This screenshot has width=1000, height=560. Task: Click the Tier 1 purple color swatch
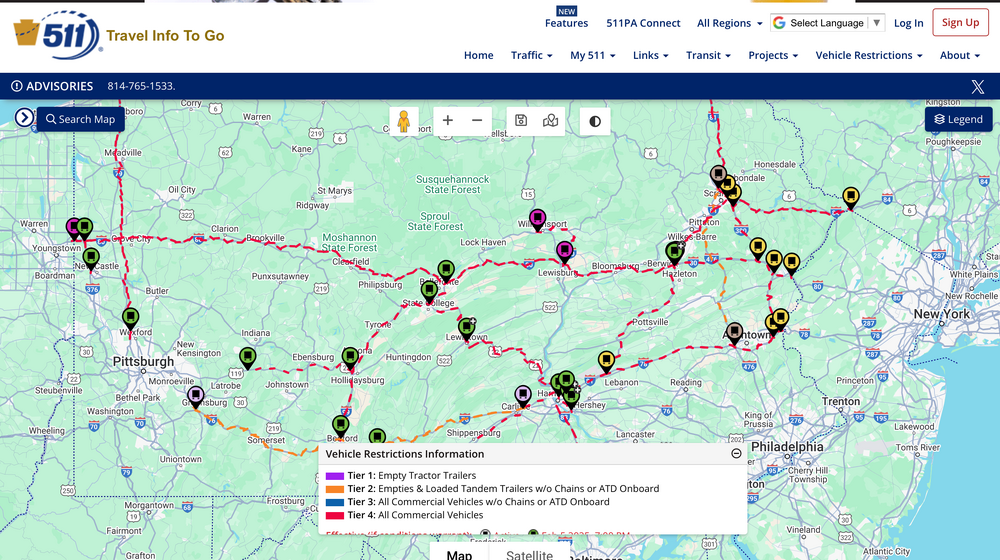click(x=335, y=476)
